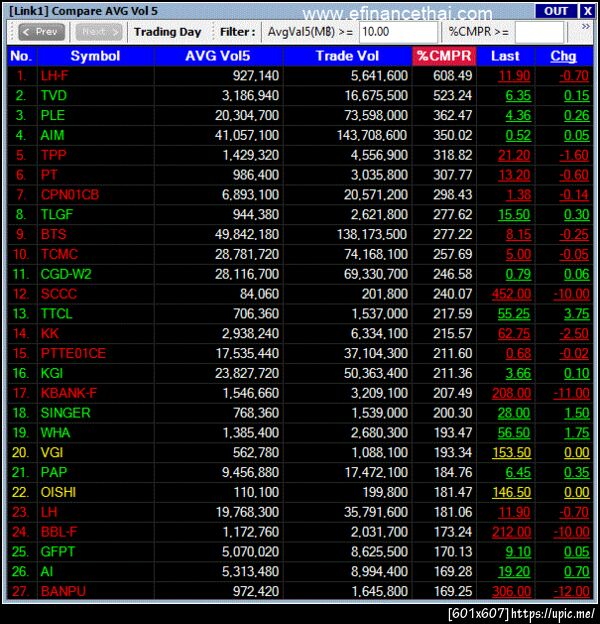Click the OUT button in title bar

555,11
